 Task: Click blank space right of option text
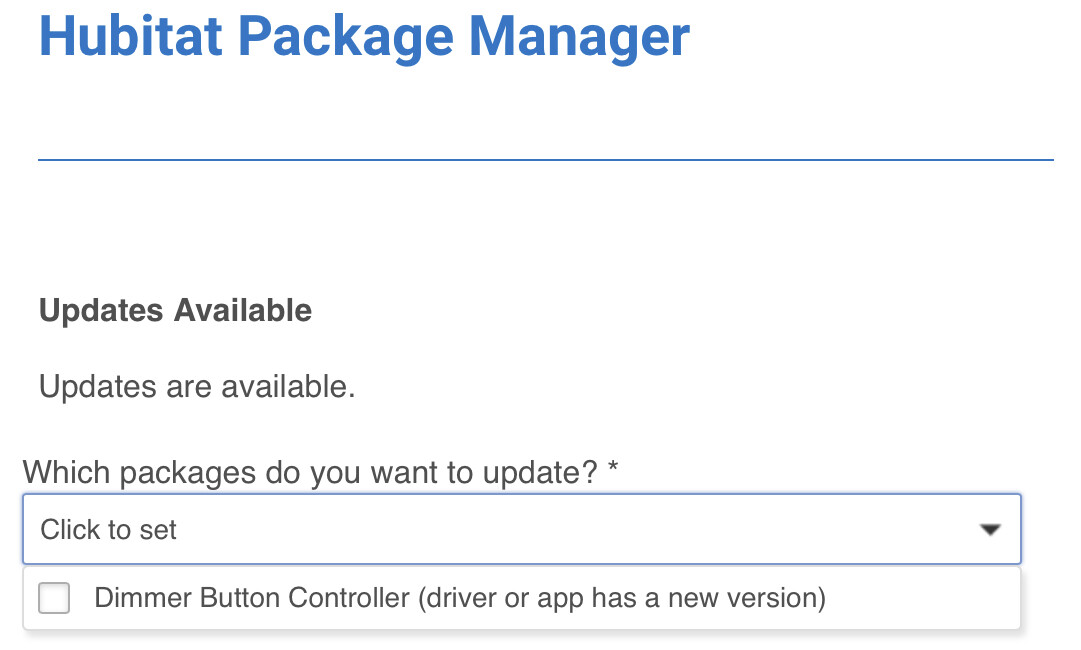coord(920,598)
